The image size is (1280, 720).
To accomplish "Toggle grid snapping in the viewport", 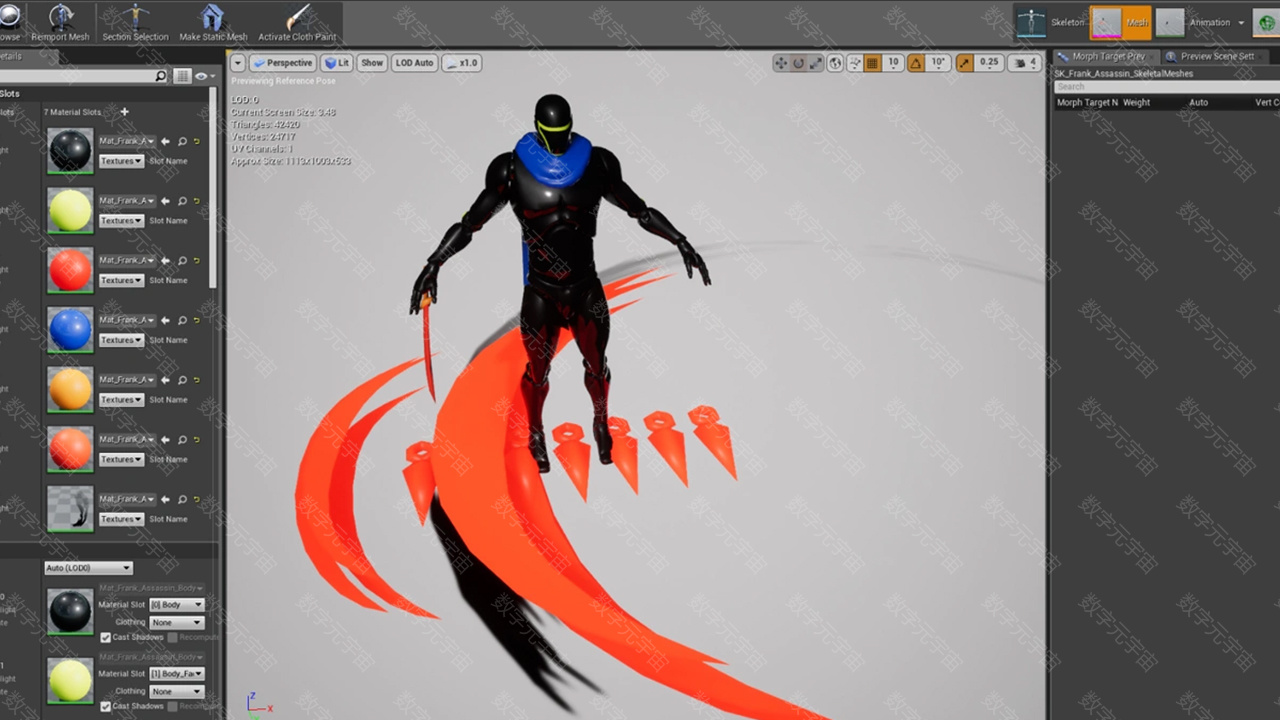I will (872, 63).
